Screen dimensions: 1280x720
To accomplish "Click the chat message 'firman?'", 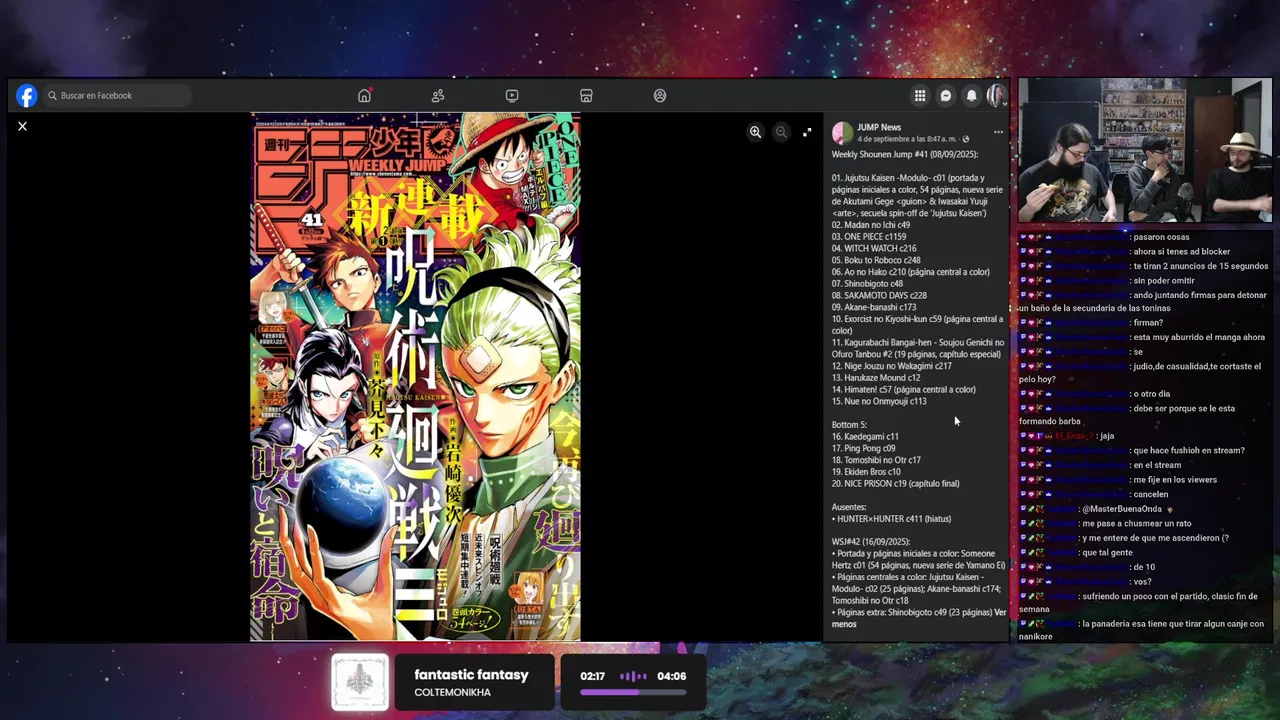I will pos(1148,323).
